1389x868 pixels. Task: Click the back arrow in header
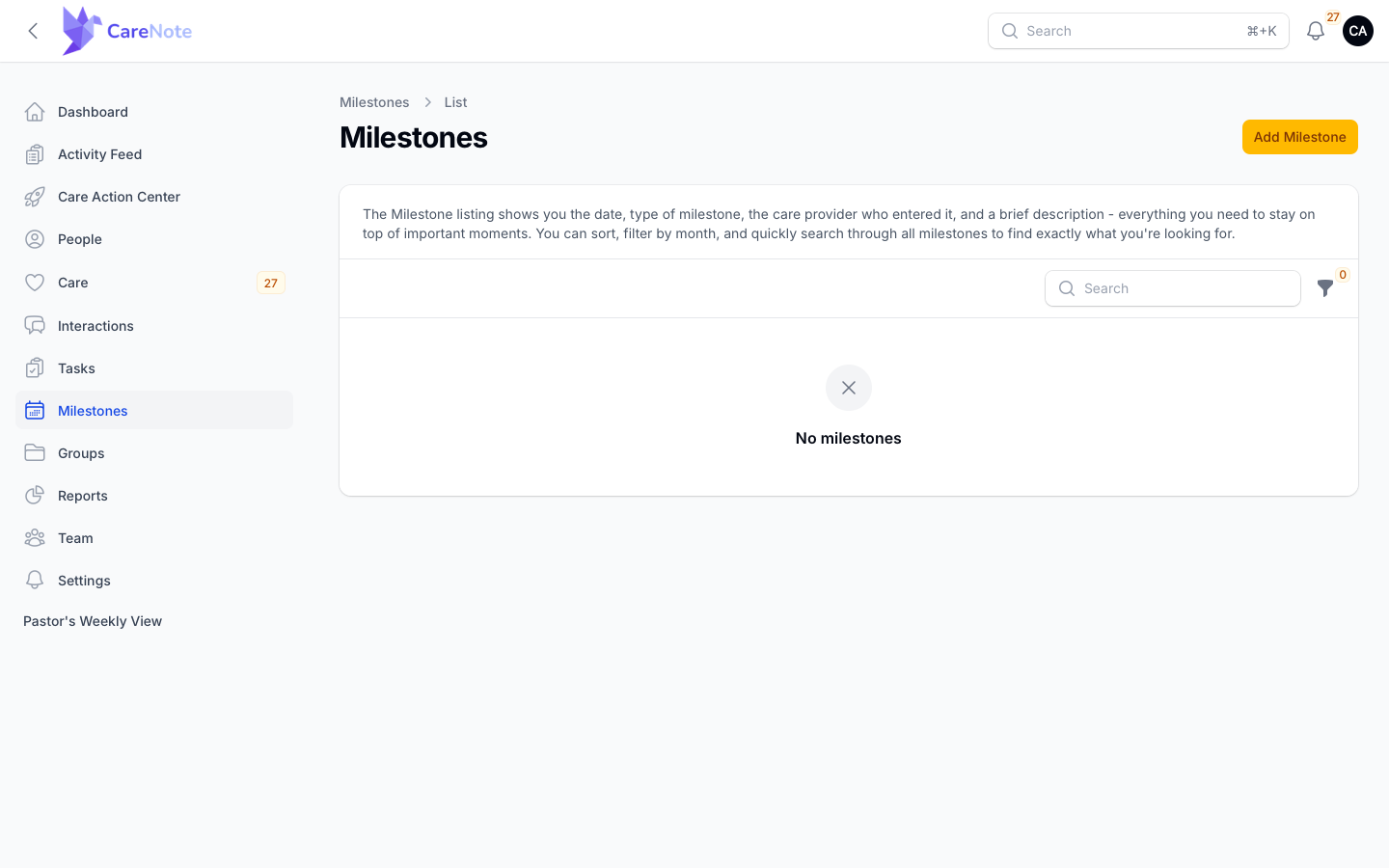pos(33,31)
